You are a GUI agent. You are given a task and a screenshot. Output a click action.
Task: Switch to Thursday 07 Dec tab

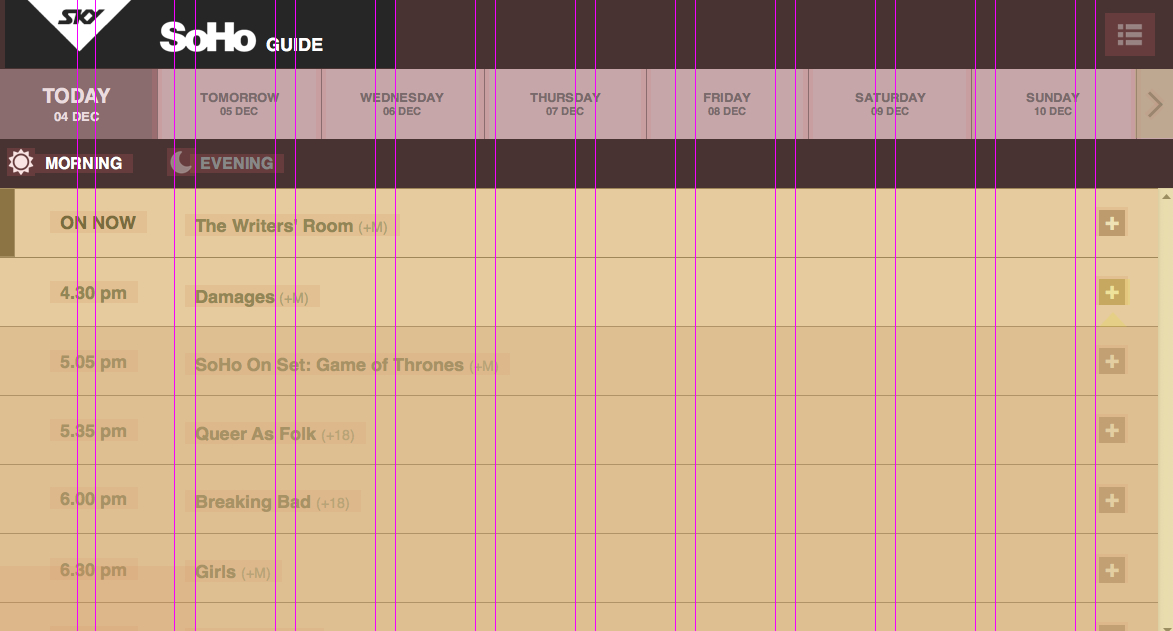[566, 104]
